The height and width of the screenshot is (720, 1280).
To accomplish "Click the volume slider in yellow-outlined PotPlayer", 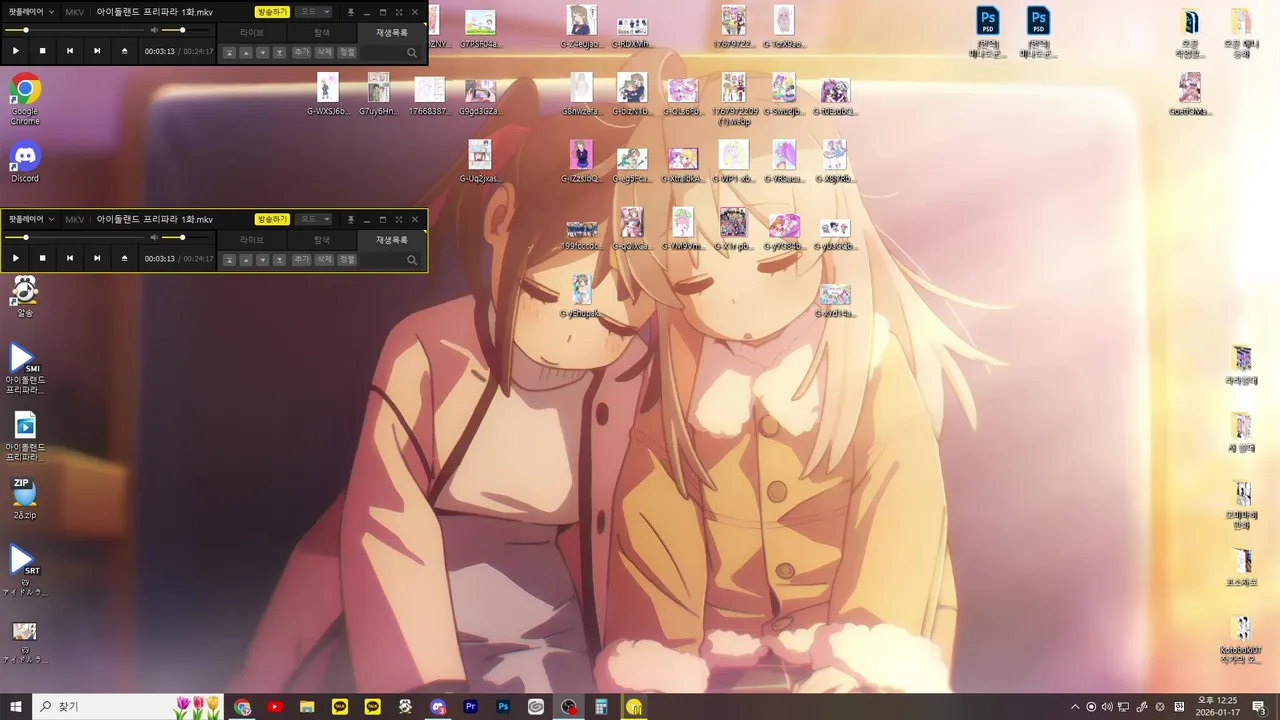I will 187,238.
